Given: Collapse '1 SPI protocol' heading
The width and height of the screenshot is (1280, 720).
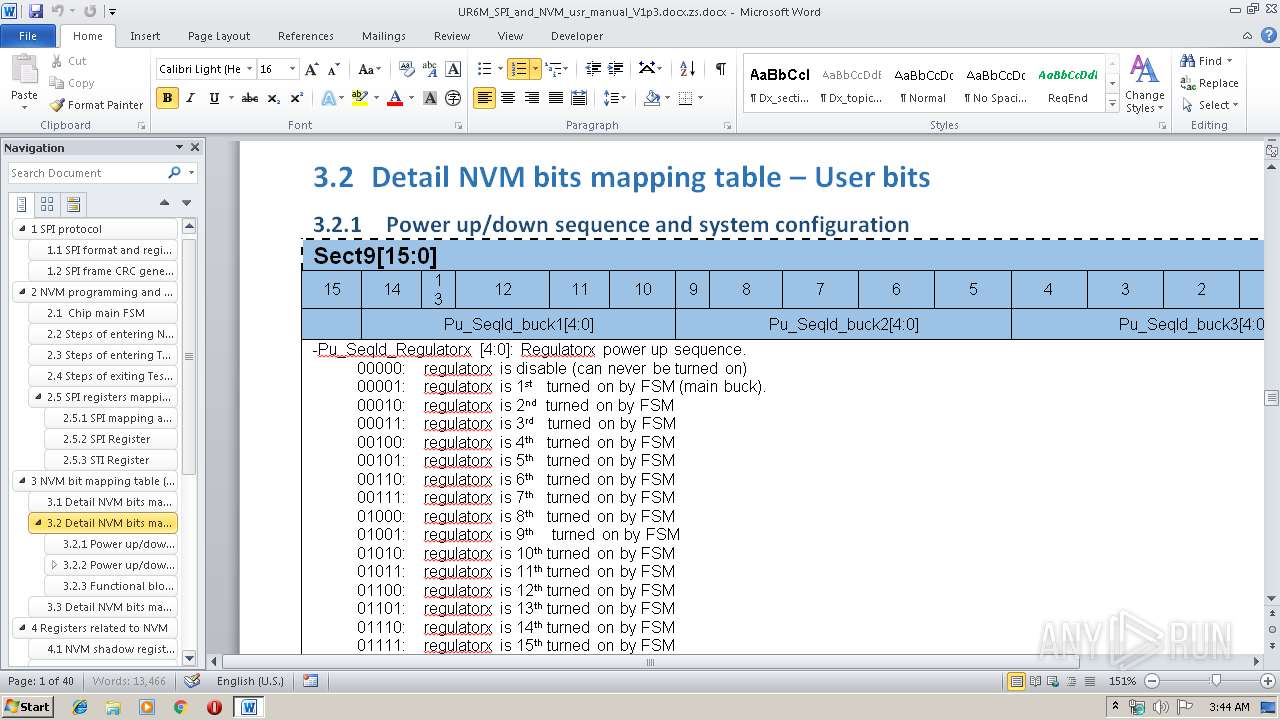Looking at the screenshot, I should coord(21,229).
